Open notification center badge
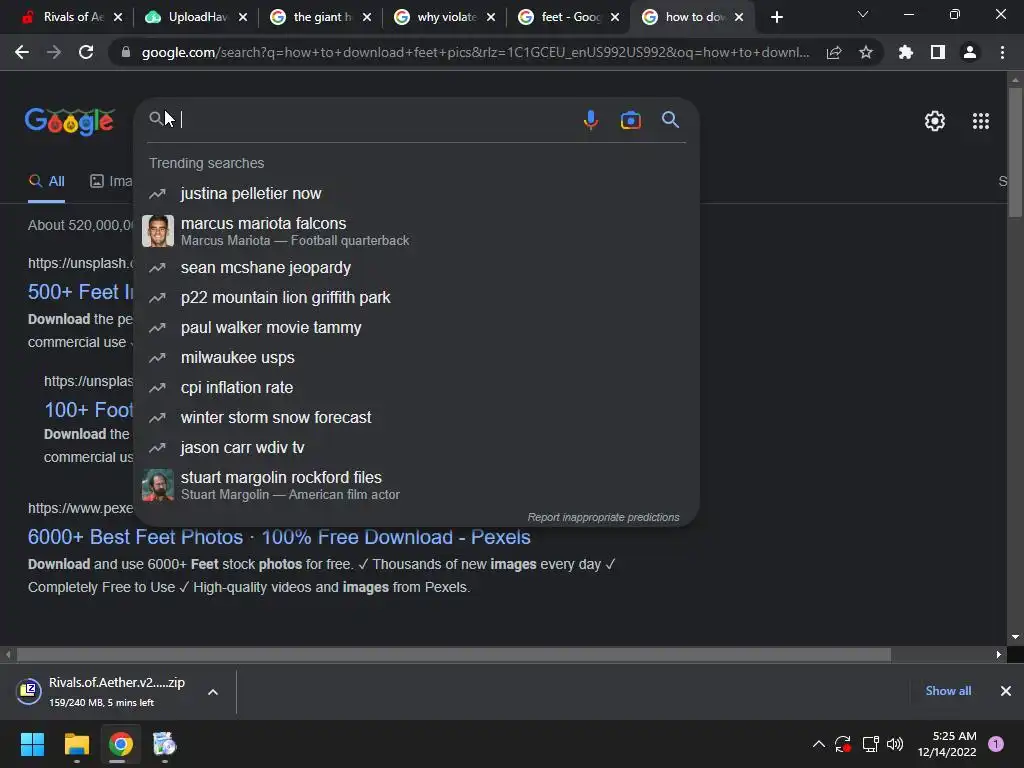Image resolution: width=1024 pixels, height=768 pixels. 995,744
